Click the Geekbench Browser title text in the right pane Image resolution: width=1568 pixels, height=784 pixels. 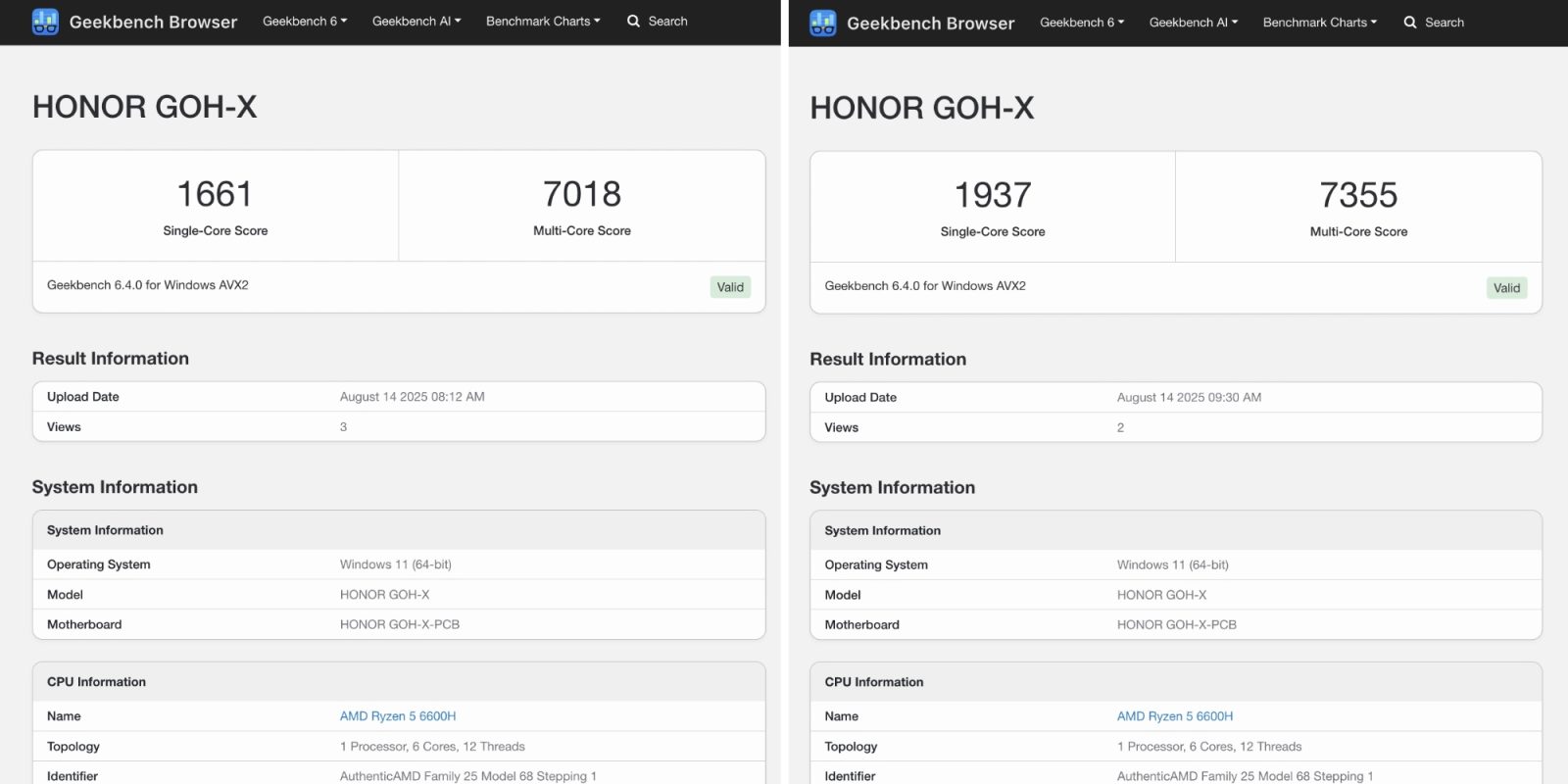pos(930,23)
